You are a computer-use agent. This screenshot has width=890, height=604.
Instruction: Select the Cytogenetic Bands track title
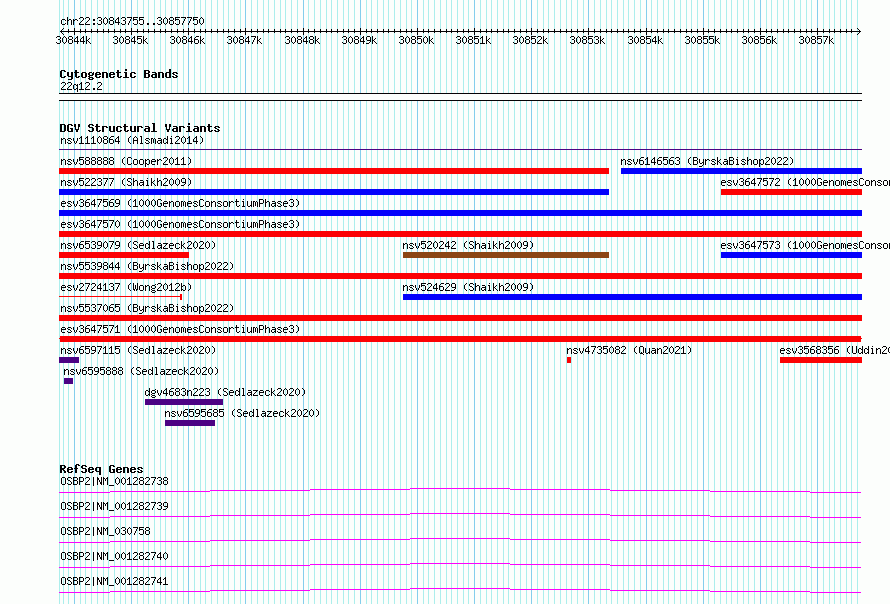click(119, 74)
